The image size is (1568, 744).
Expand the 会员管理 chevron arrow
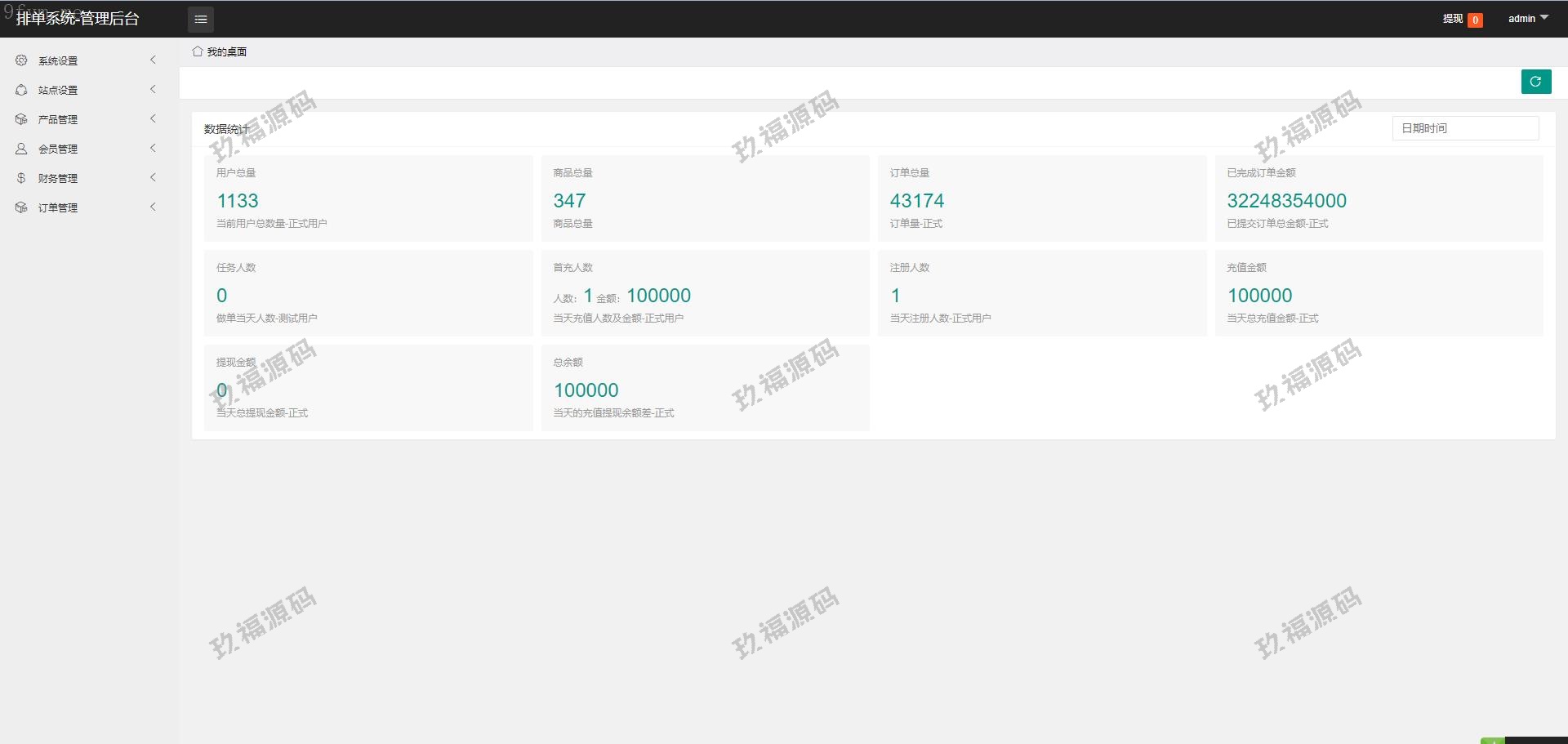(x=153, y=149)
